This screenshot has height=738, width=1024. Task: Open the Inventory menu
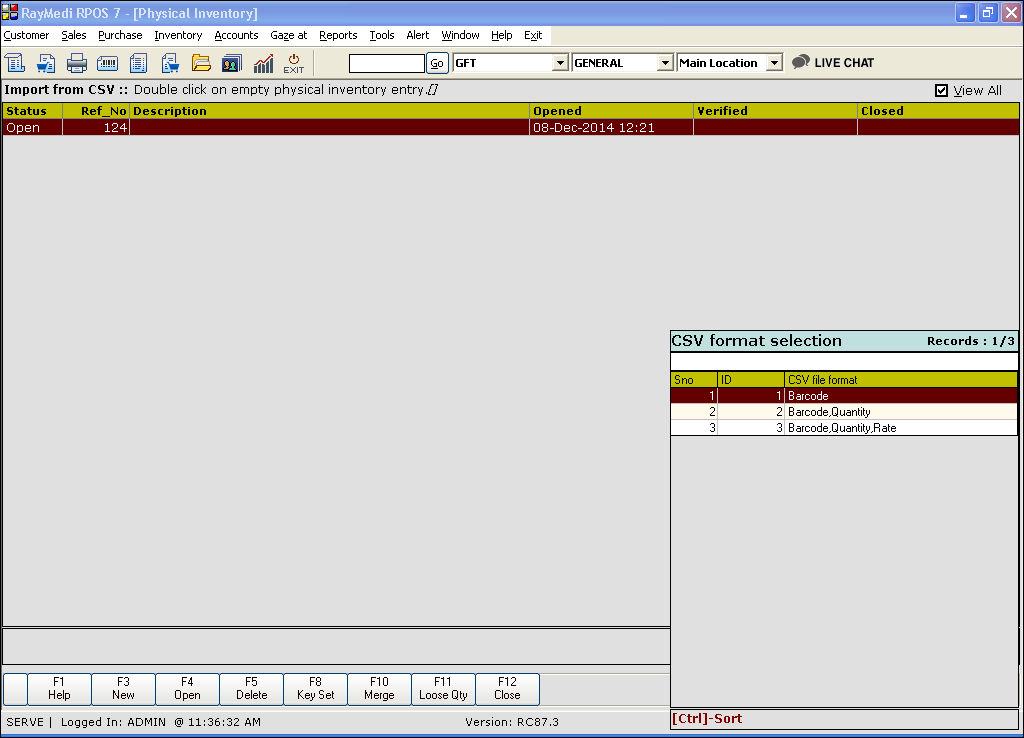178,35
